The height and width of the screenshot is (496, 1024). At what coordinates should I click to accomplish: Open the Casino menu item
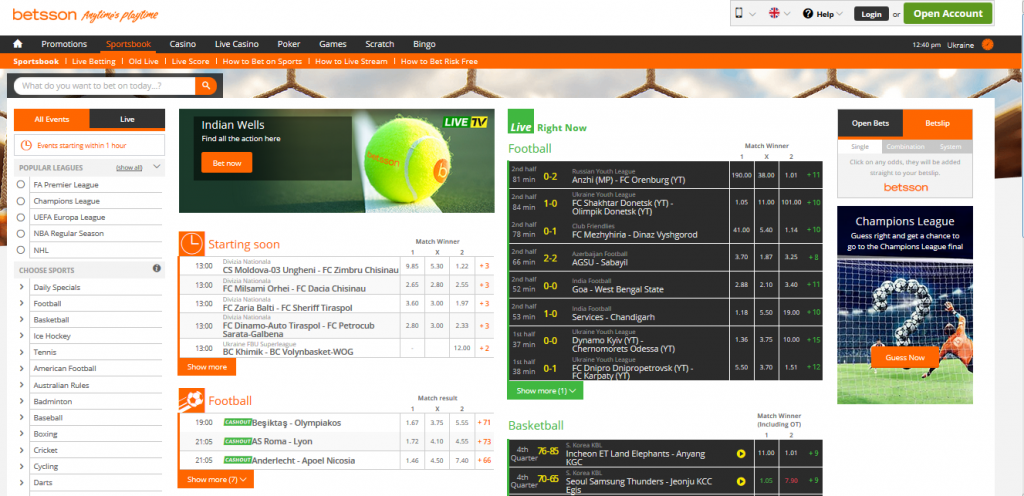point(183,44)
